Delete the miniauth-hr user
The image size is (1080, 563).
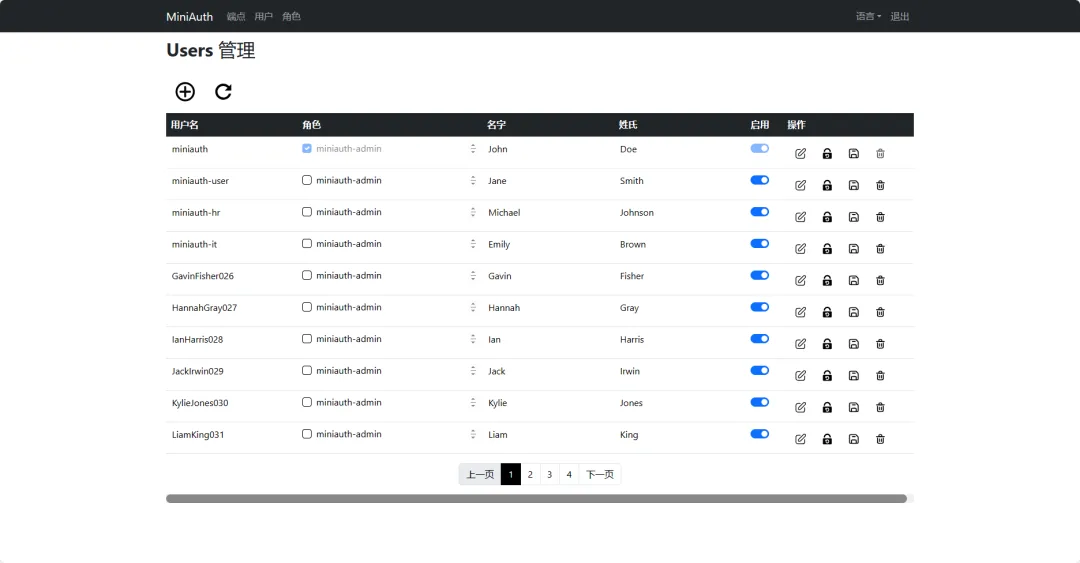880,217
